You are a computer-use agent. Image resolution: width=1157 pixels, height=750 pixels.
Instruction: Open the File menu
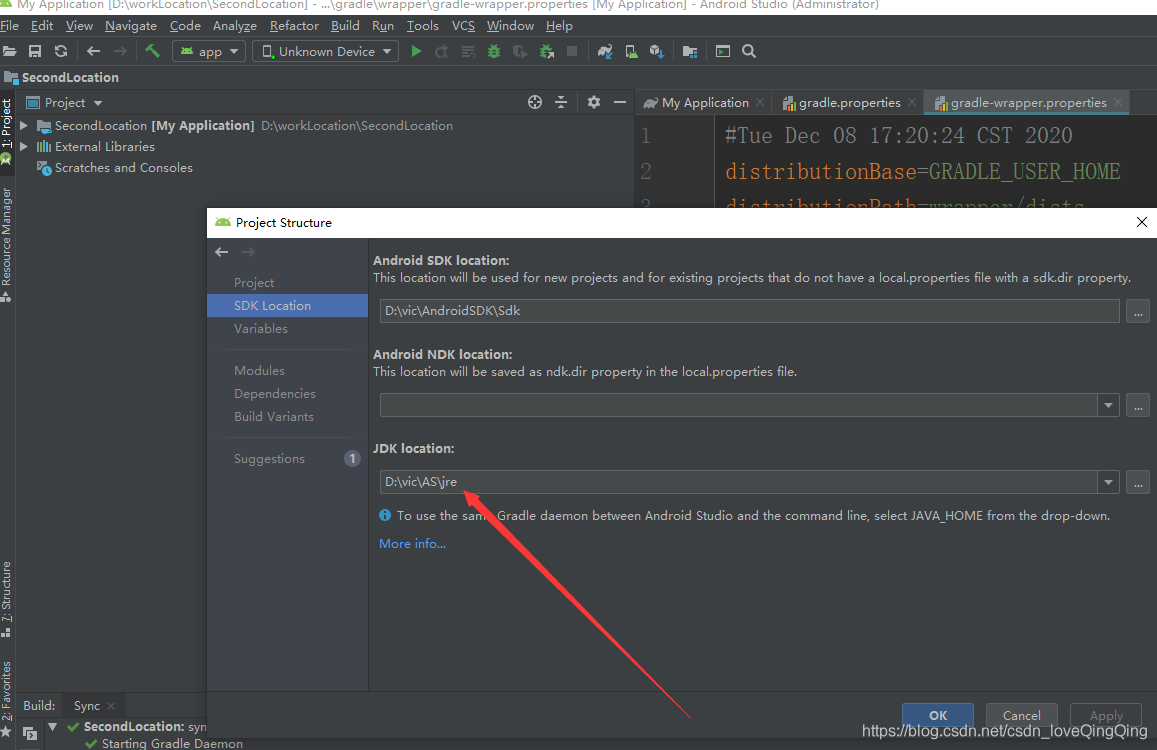[x=10, y=26]
